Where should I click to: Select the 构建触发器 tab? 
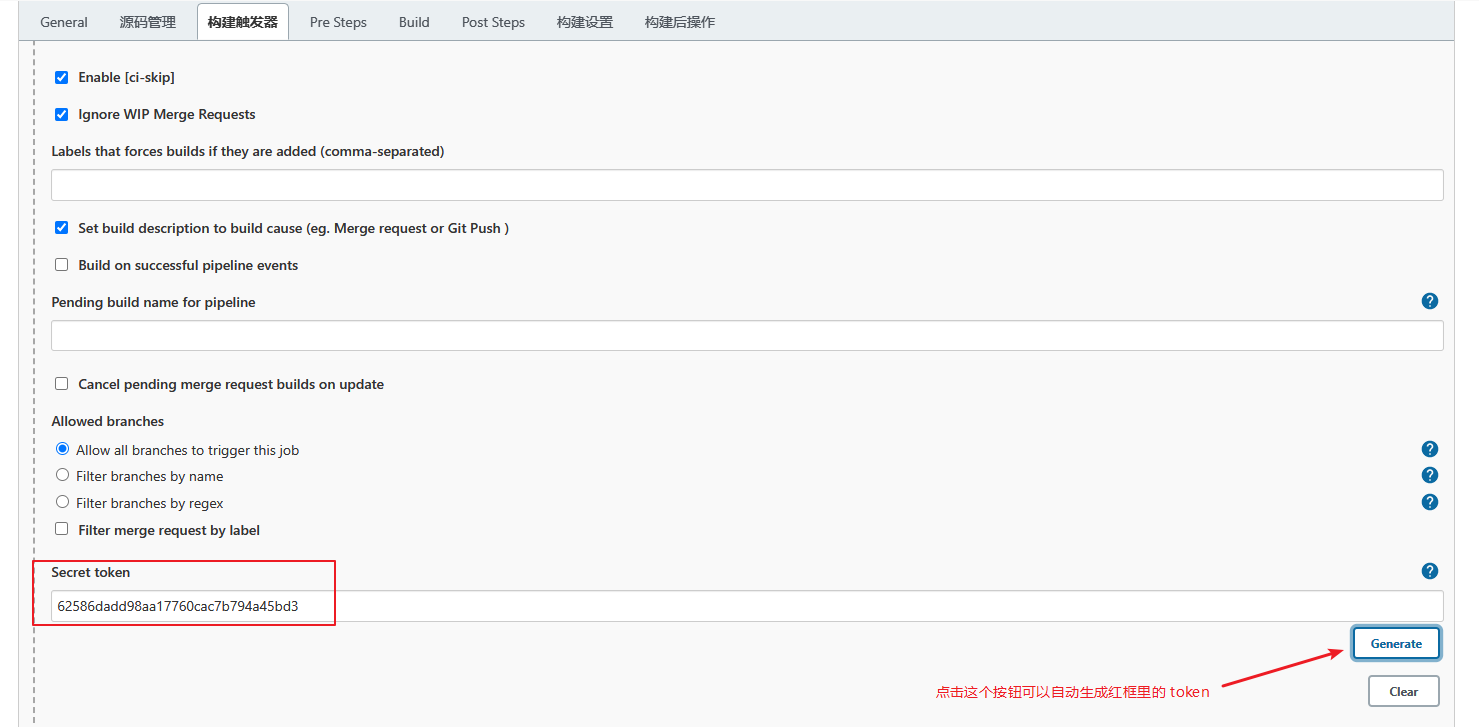click(x=243, y=22)
